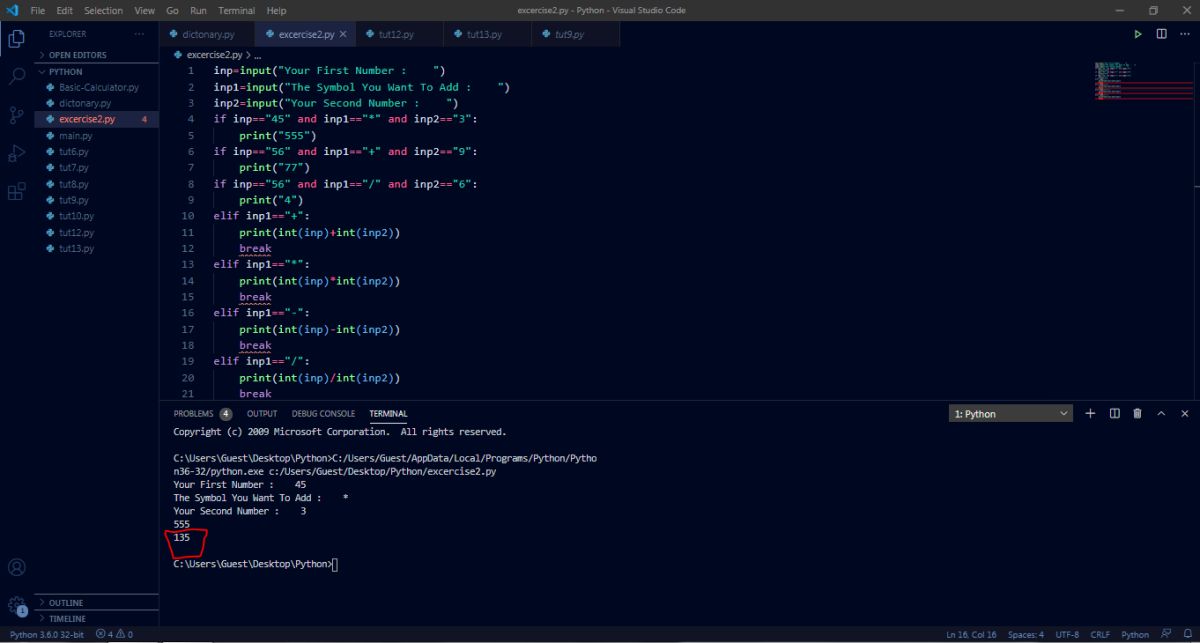Open the File menu
The height and width of the screenshot is (643, 1200).
pos(38,10)
